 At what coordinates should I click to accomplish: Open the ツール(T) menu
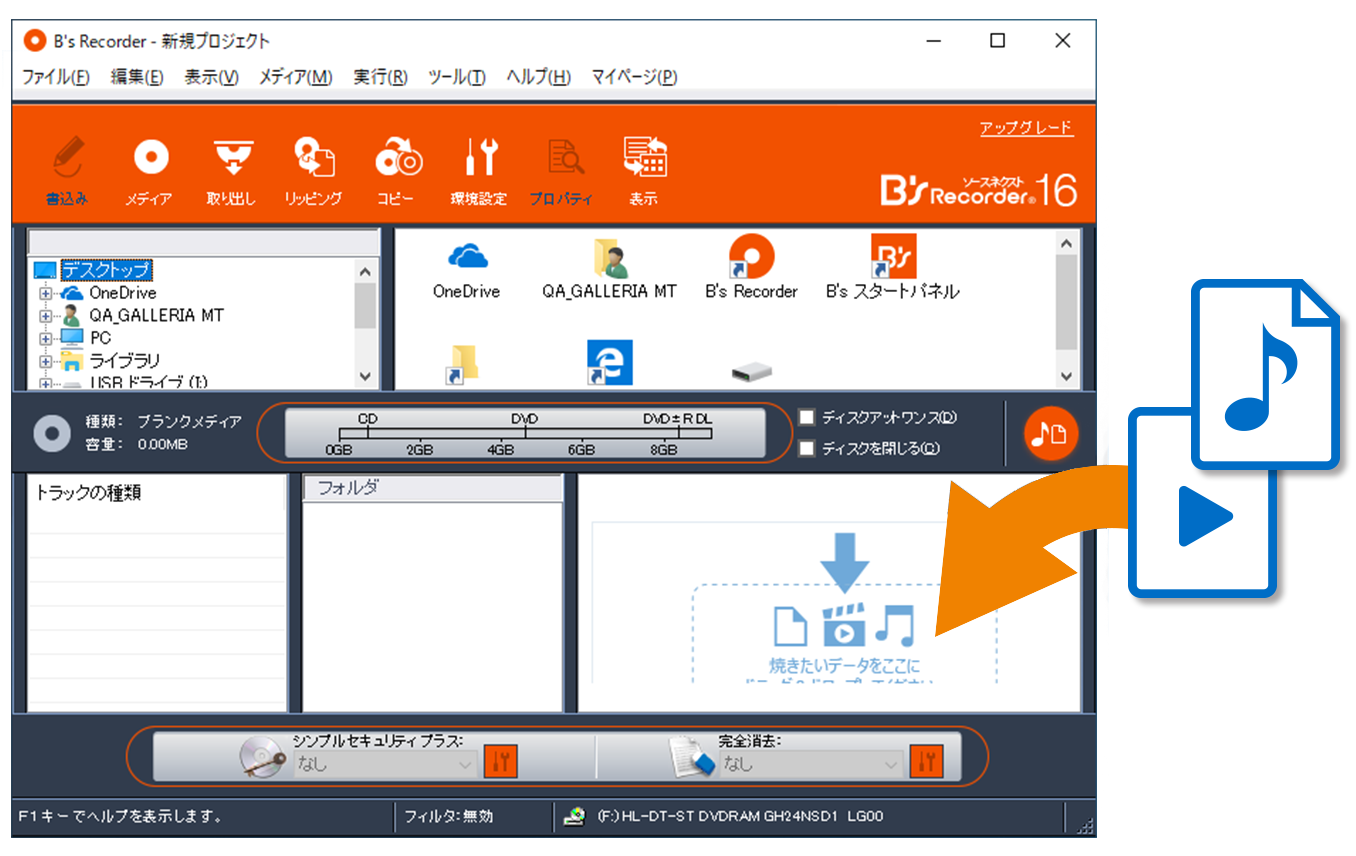pos(457,77)
